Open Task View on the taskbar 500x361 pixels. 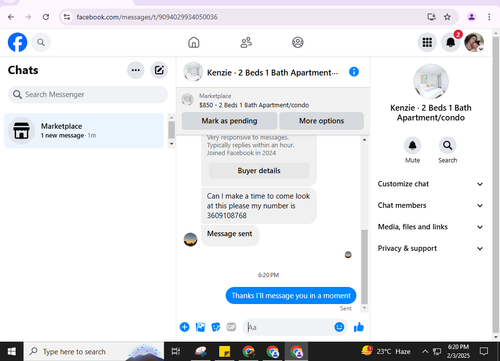[176, 351]
